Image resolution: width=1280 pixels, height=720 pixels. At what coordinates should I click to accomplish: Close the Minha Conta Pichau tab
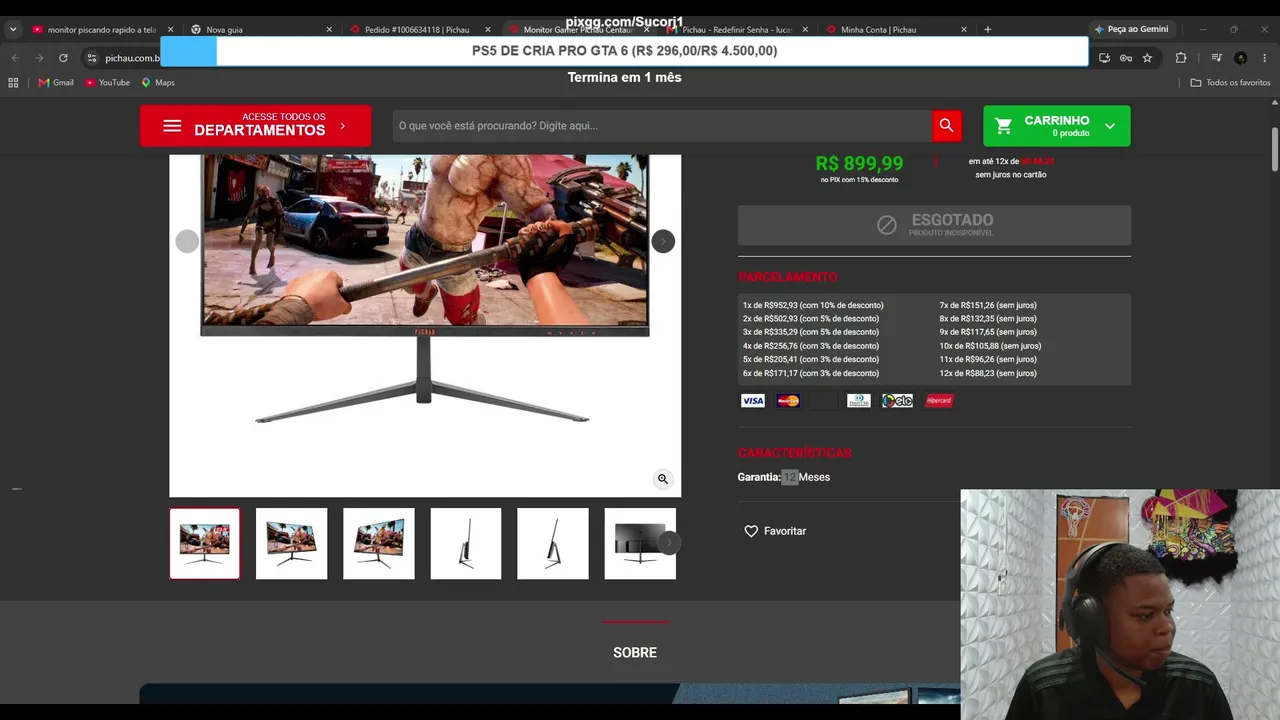click(964, 29)
